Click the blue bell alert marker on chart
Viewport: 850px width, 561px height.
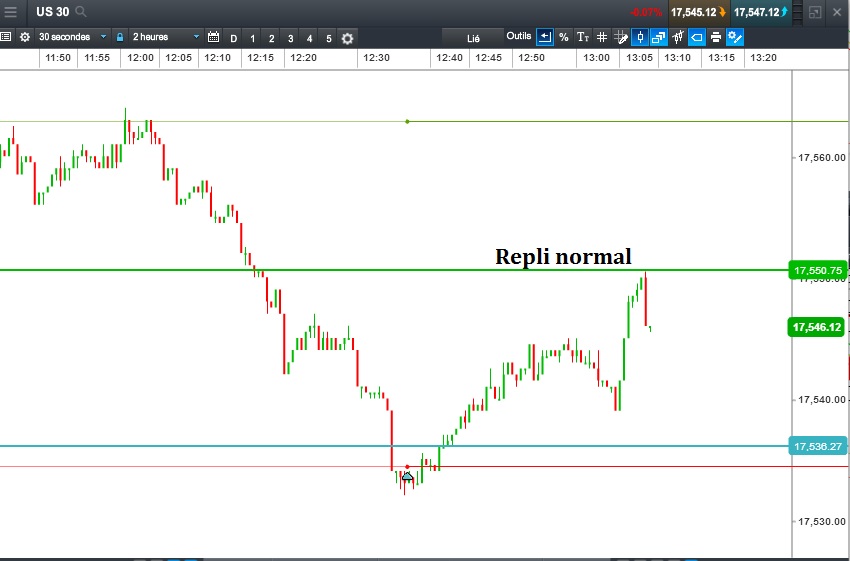click(407, 477)
